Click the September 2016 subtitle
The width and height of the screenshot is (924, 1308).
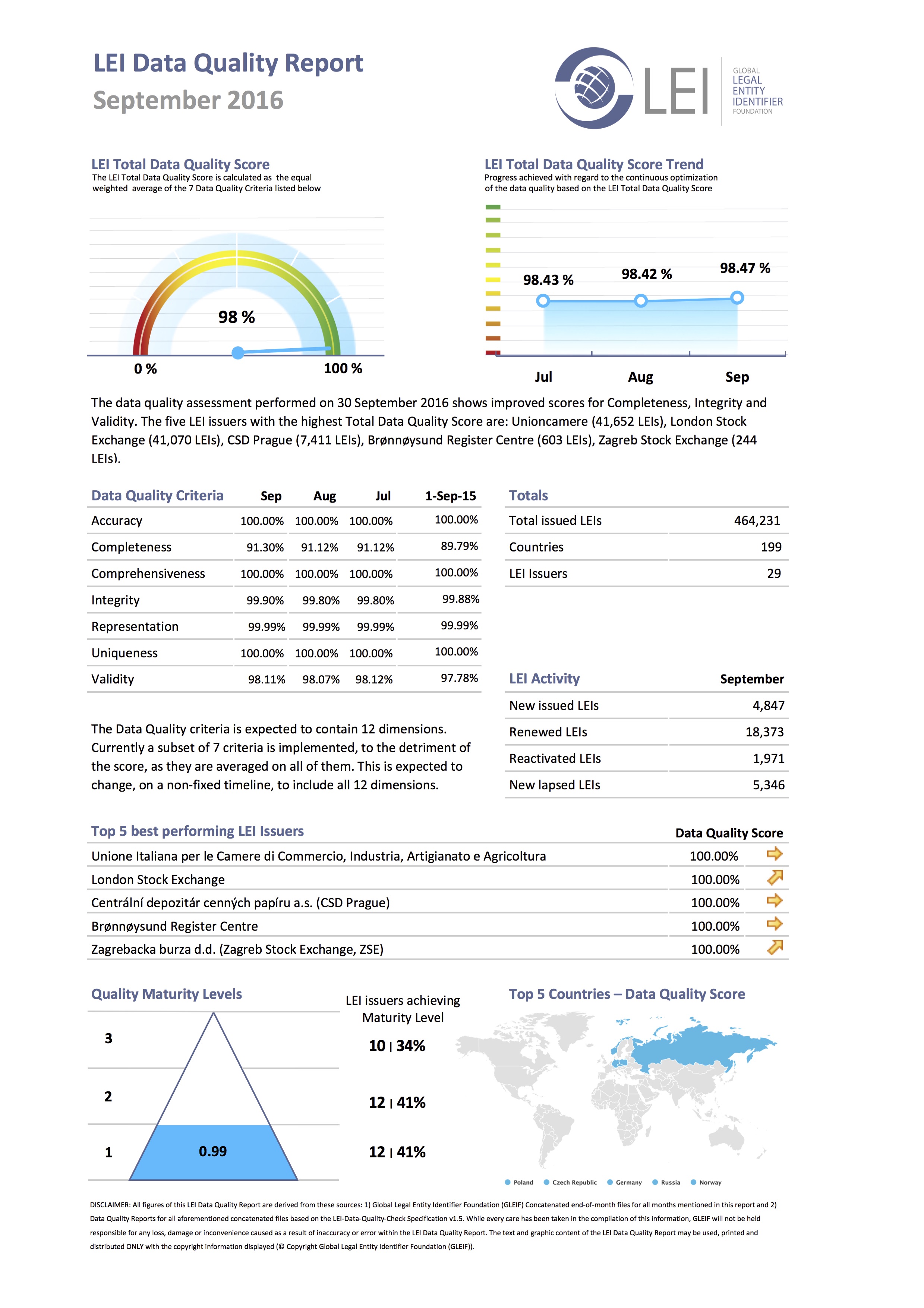(x=188, y=100)
